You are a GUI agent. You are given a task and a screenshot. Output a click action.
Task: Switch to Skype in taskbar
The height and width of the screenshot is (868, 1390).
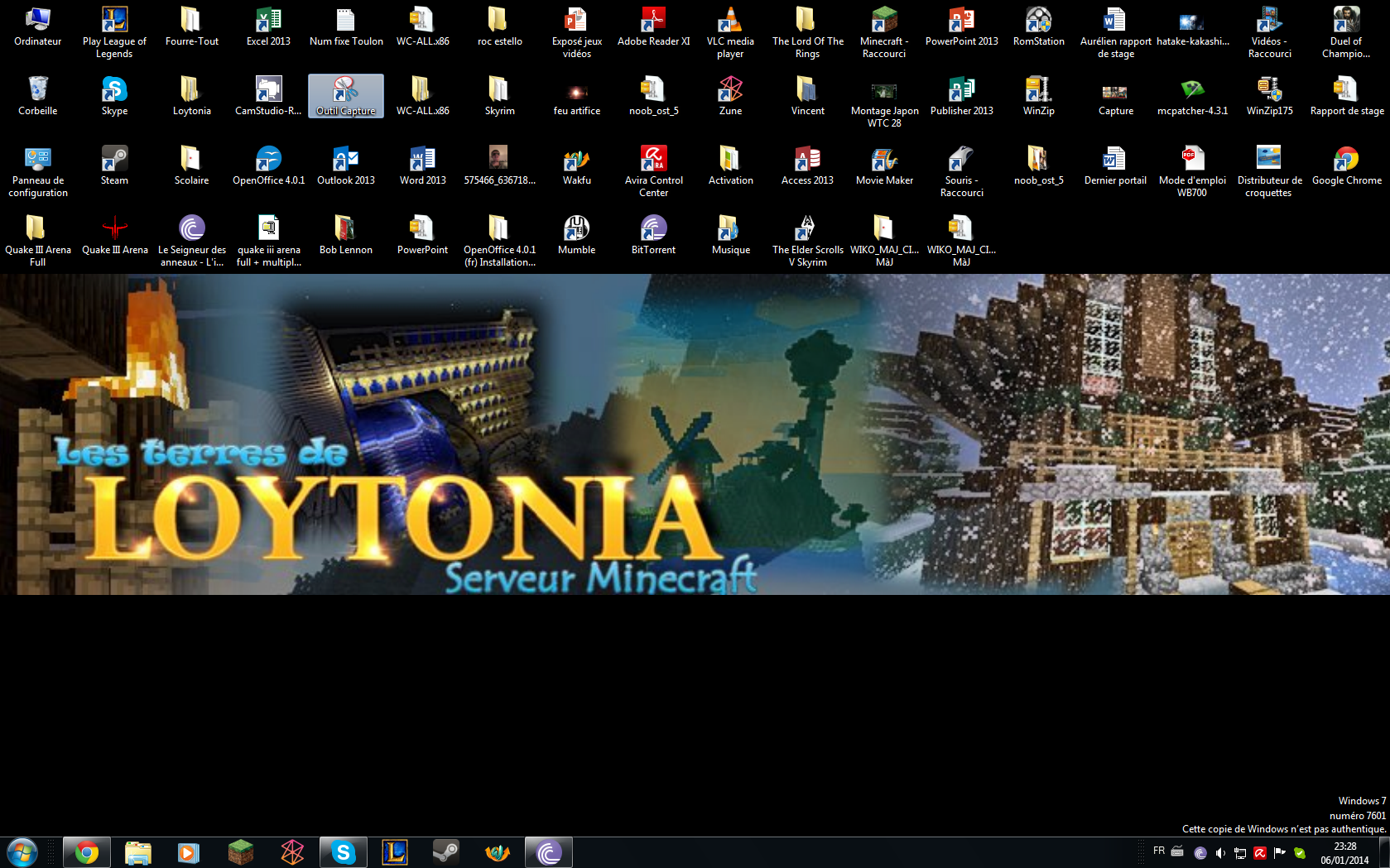[x=344, y=852]
